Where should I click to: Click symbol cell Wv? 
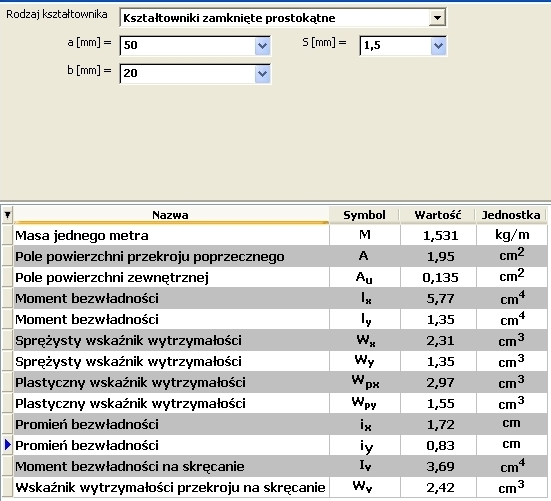[x=365, y=487]
